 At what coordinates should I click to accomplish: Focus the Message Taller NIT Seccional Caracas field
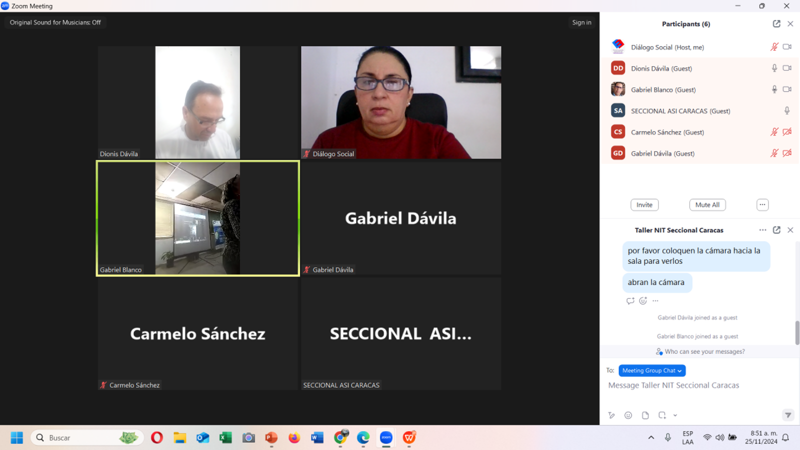[699, 386]
